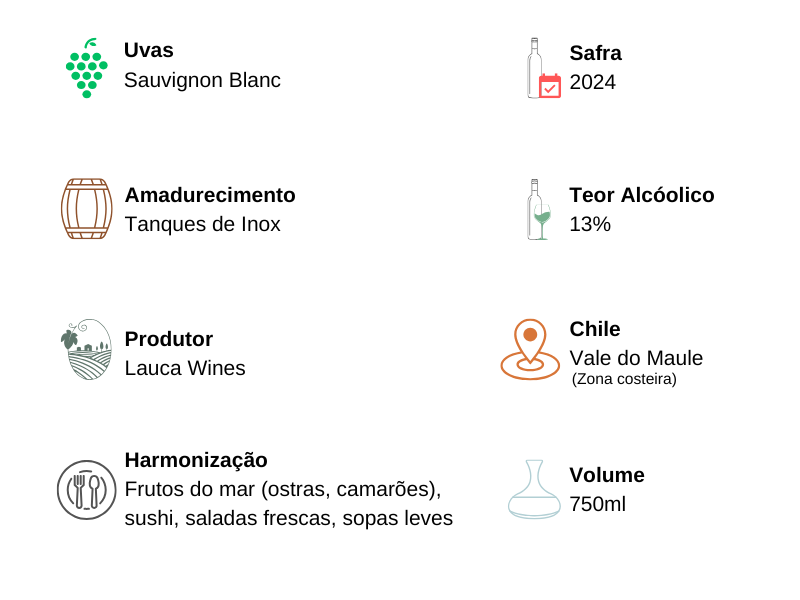Click the wine decanter icon
800x600 pixels.
tap(534, 489)
